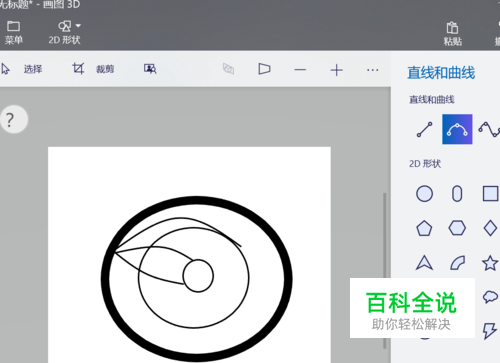Toggle the flag-shaped view icon
Screen dimensions: 500x363
click(264, 69)
